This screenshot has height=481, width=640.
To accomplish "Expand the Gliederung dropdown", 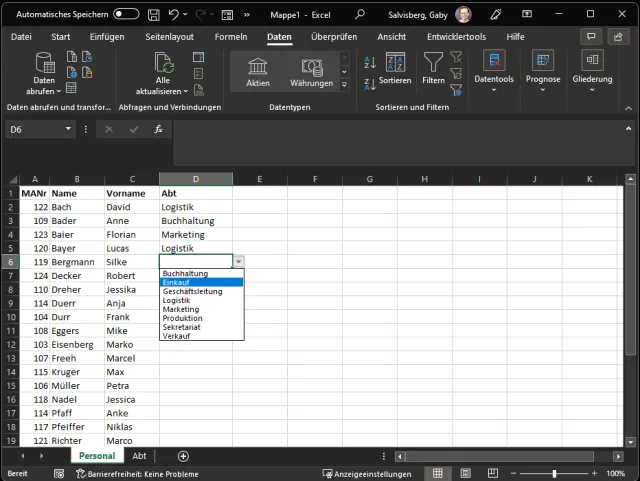I will (592, 72).
